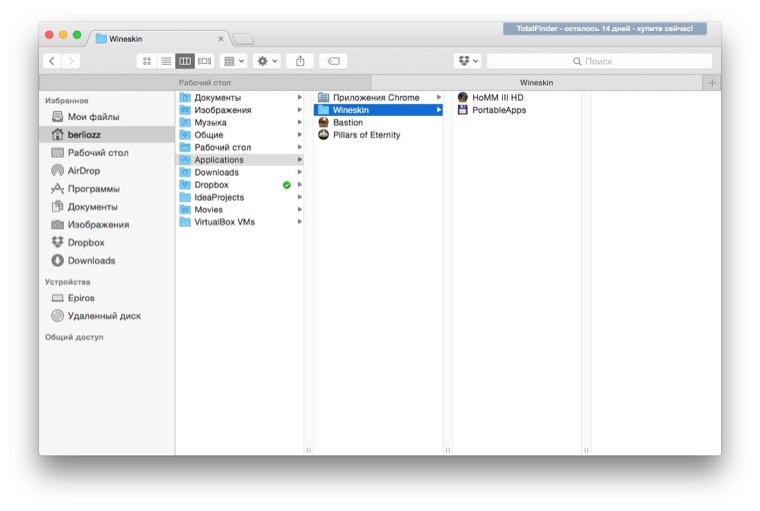Switch to icon view mode
The height and width of the screenshot is (511, 760).
147,61
